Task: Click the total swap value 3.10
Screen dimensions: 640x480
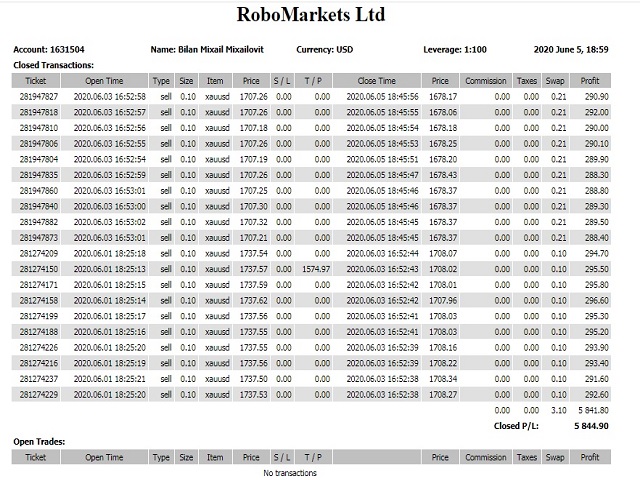Action: pos(558,410)
